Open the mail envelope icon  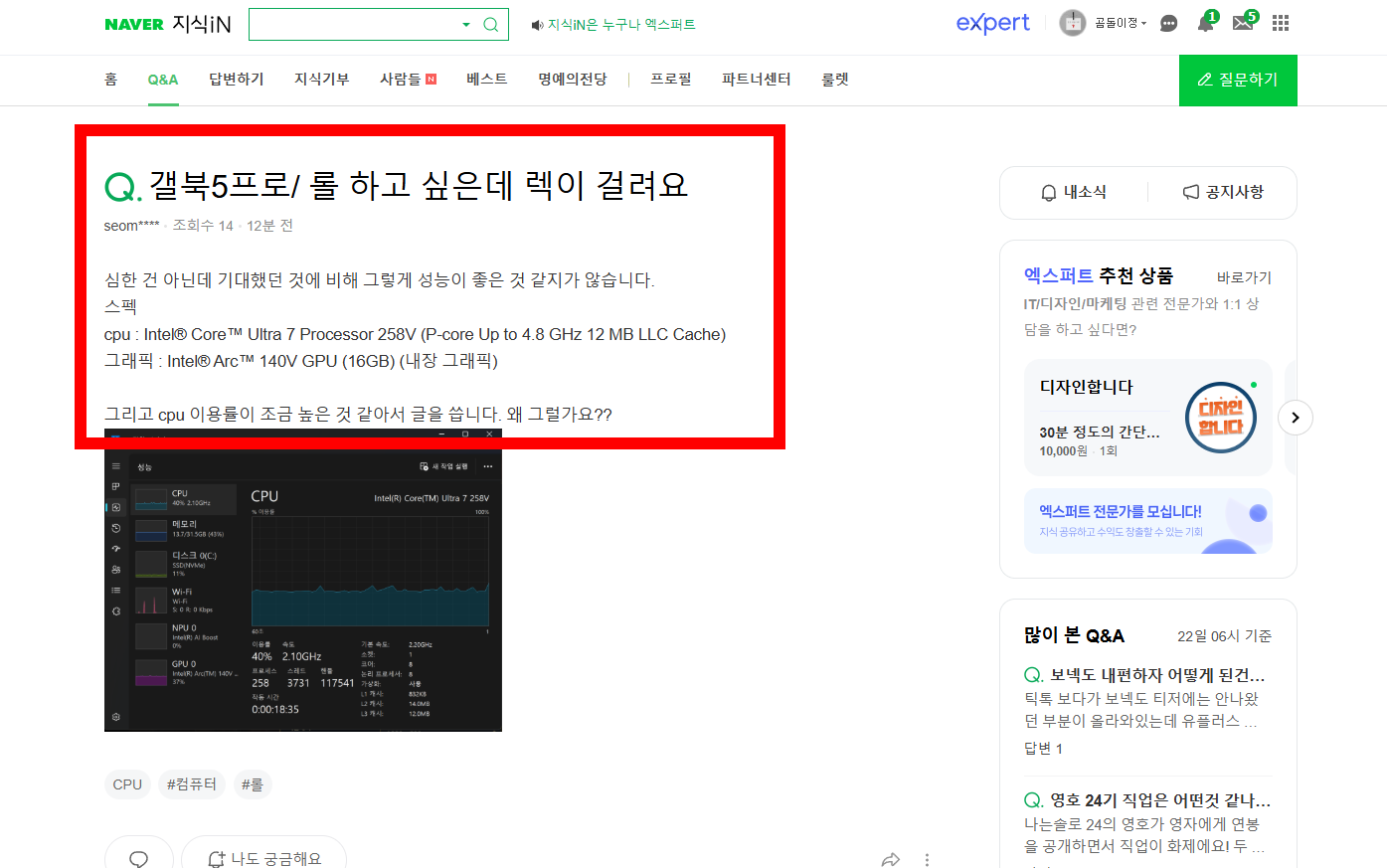[1243, 24]
